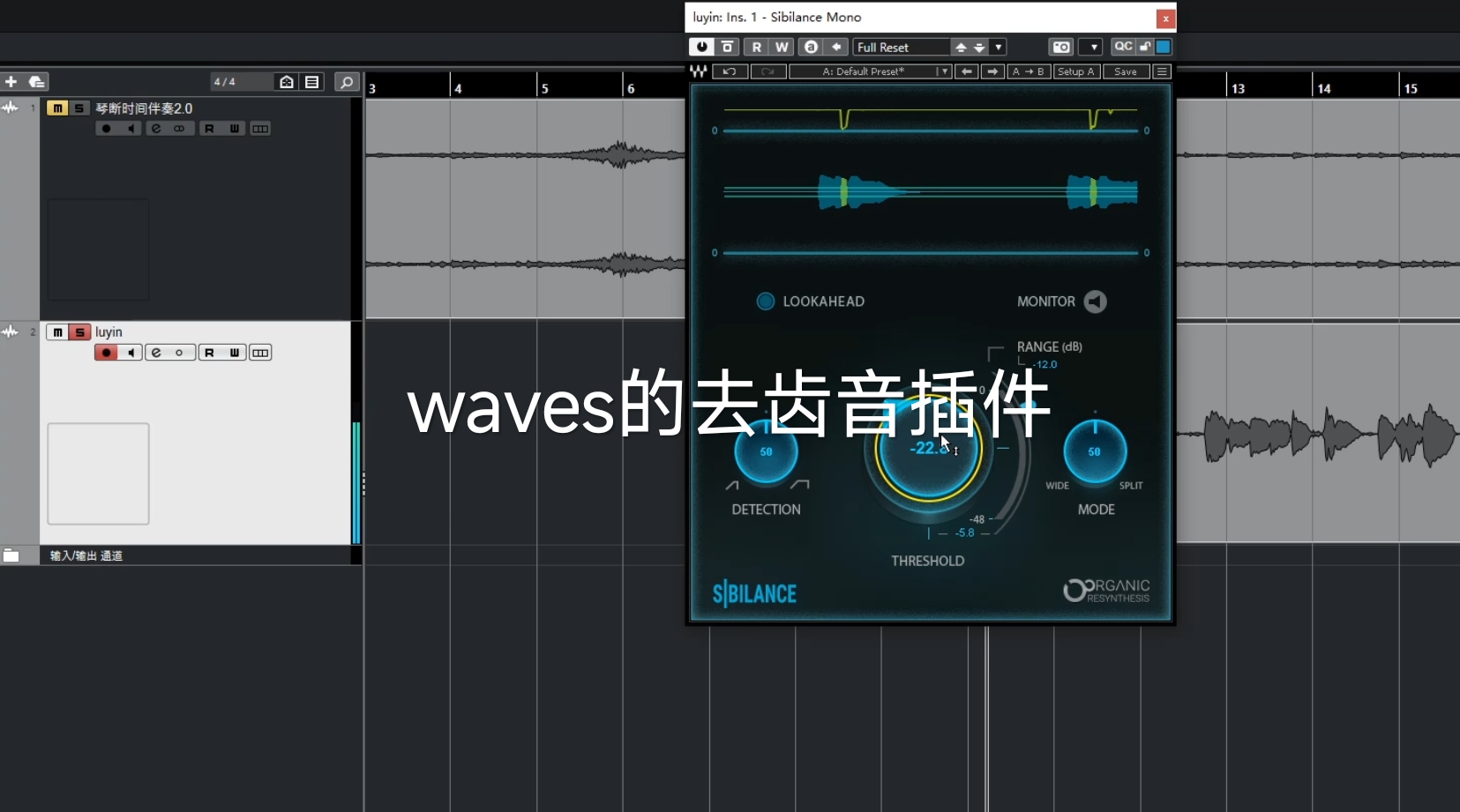The width and height of the screenshot is (1460, 812).
Task: Click the MODE knob
Action: pos(1095,451)
